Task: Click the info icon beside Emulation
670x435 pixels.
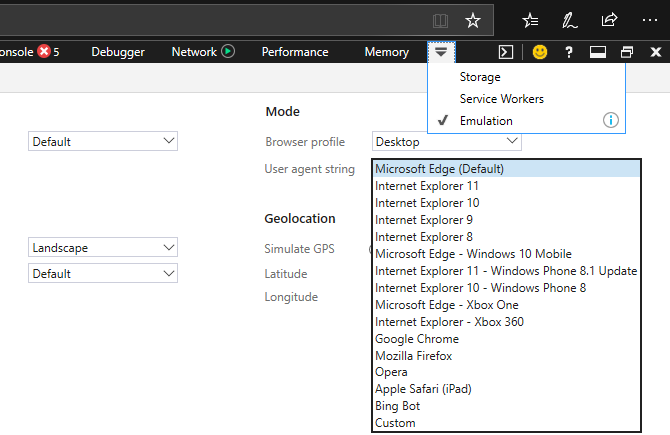Action: pos(610,120)
